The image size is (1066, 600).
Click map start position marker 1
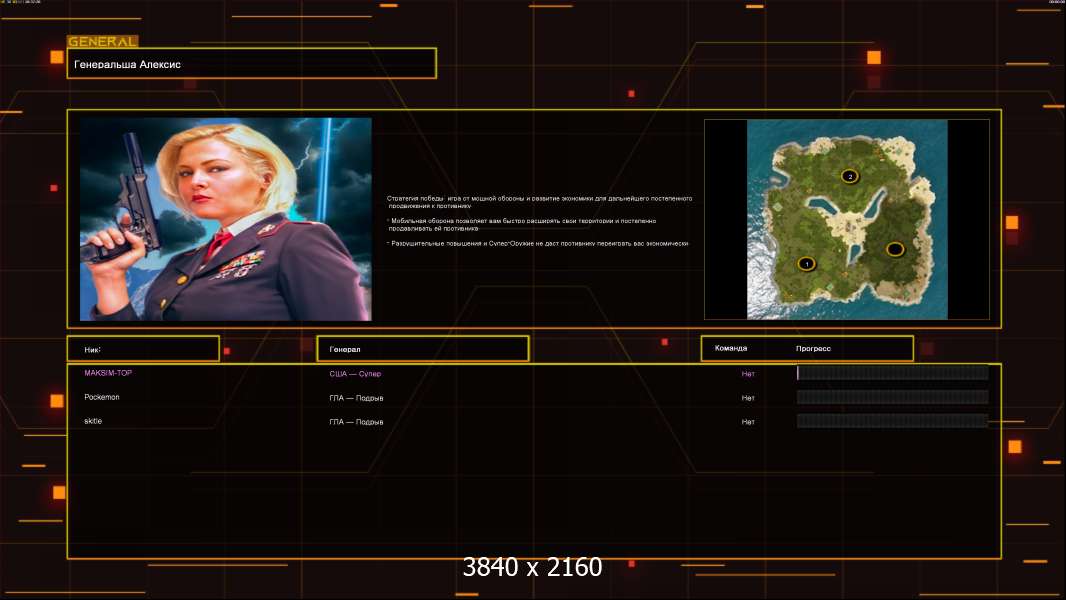point(806,264)
